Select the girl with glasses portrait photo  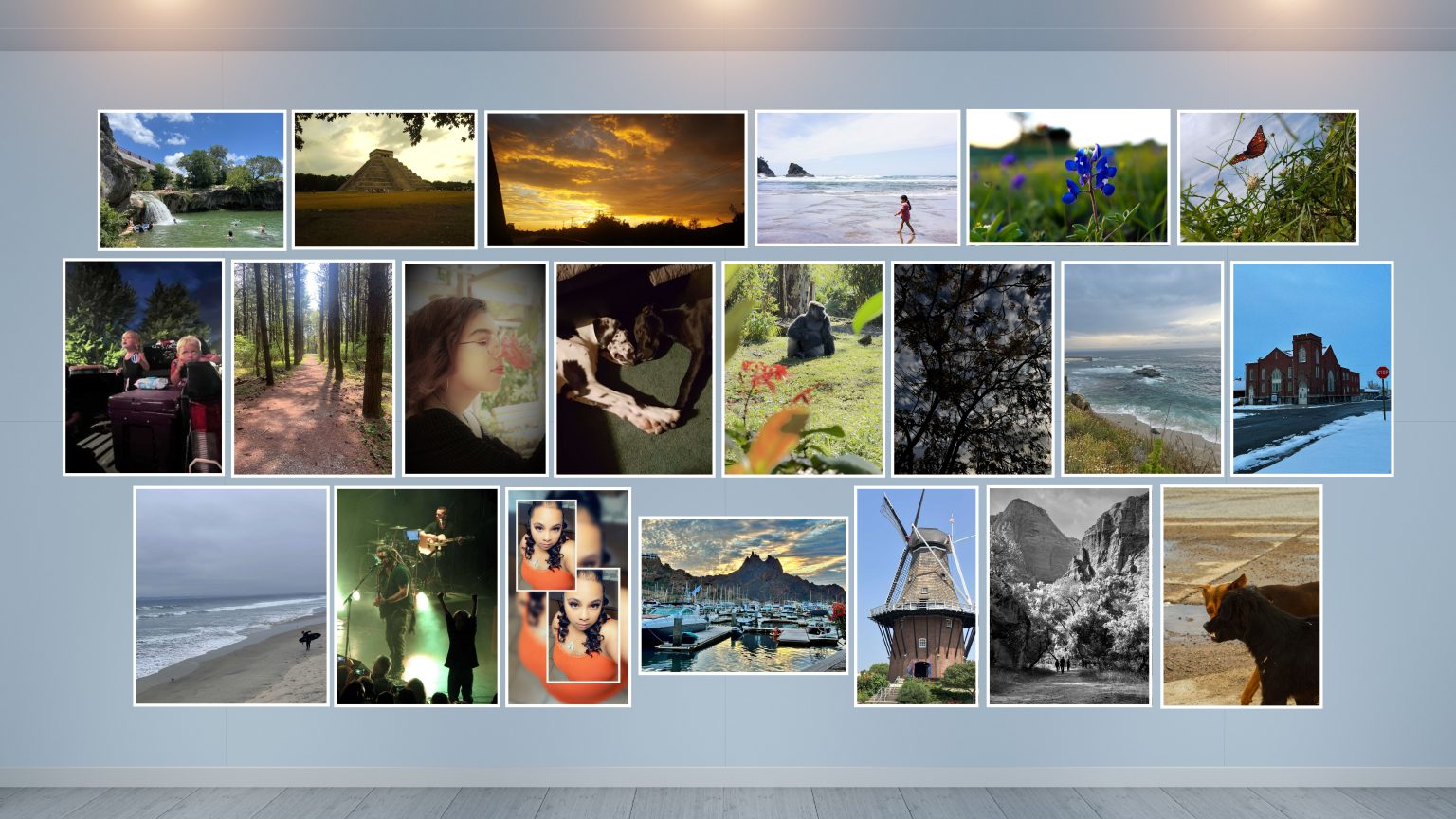pos(474,367)
